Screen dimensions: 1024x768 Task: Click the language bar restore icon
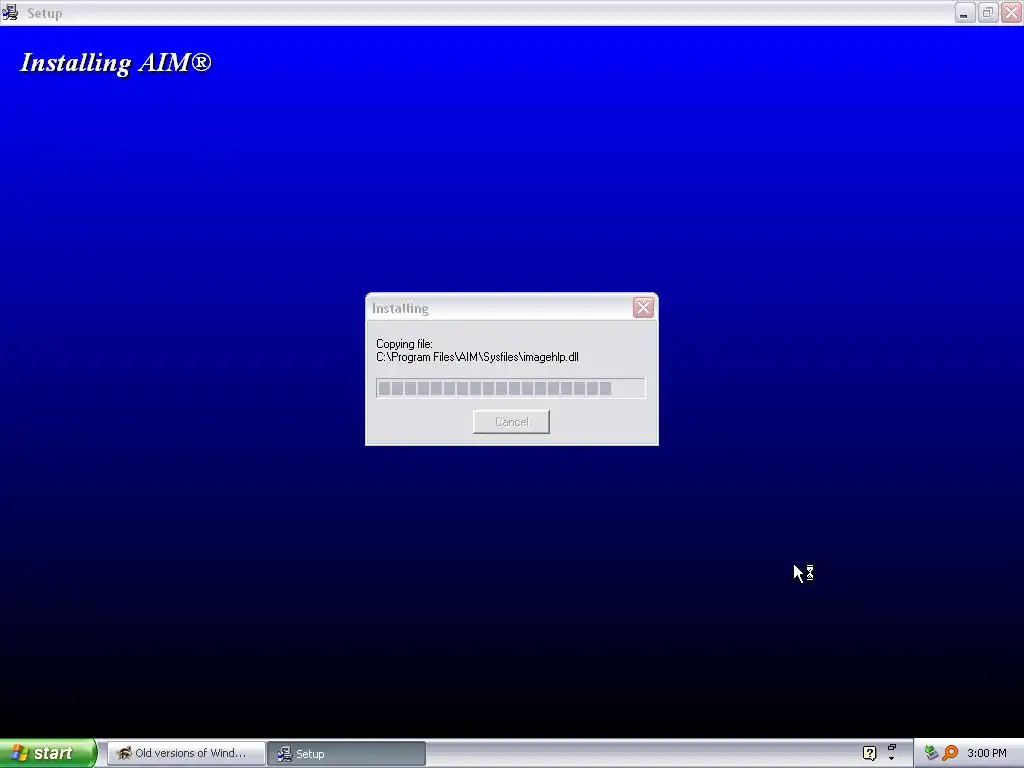click(x=891, y=747)
